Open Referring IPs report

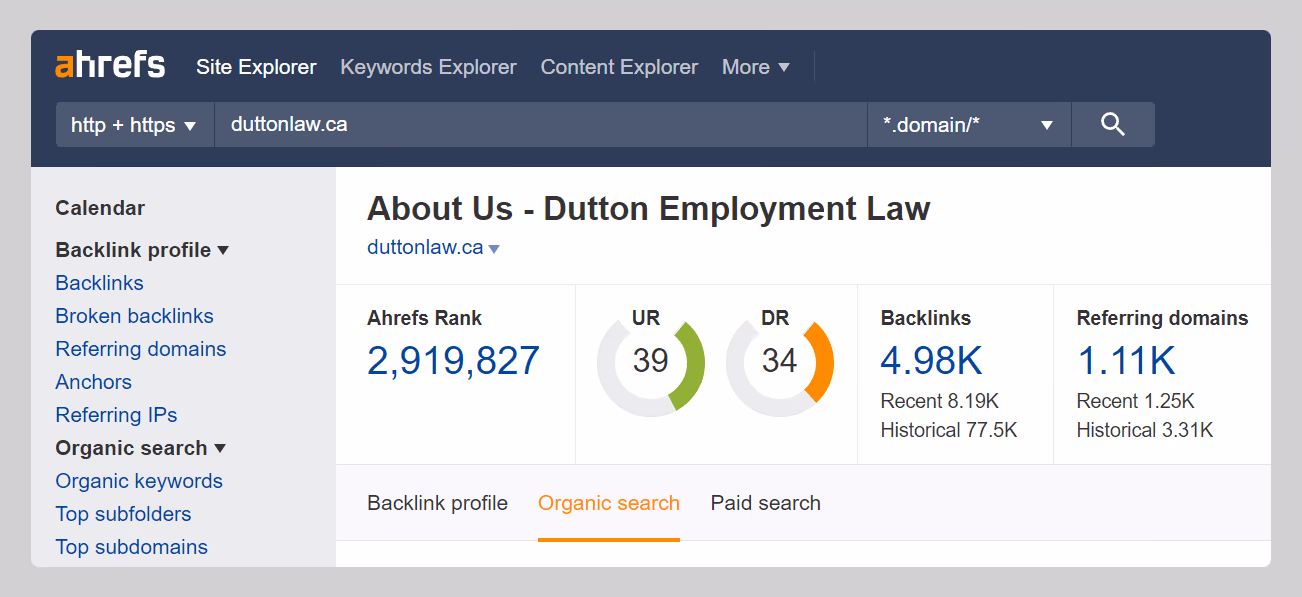pos(116,415)
